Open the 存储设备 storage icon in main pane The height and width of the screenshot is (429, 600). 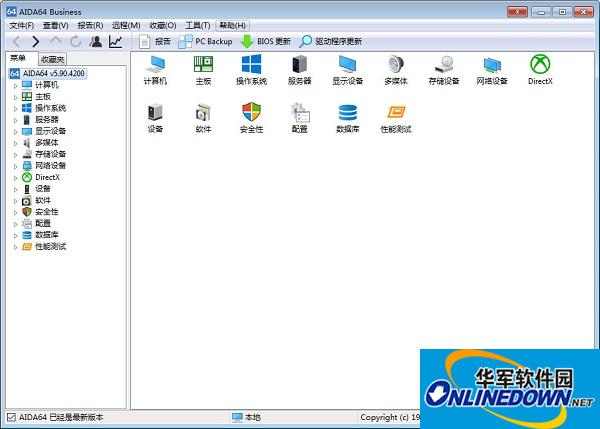coord(444,70)
